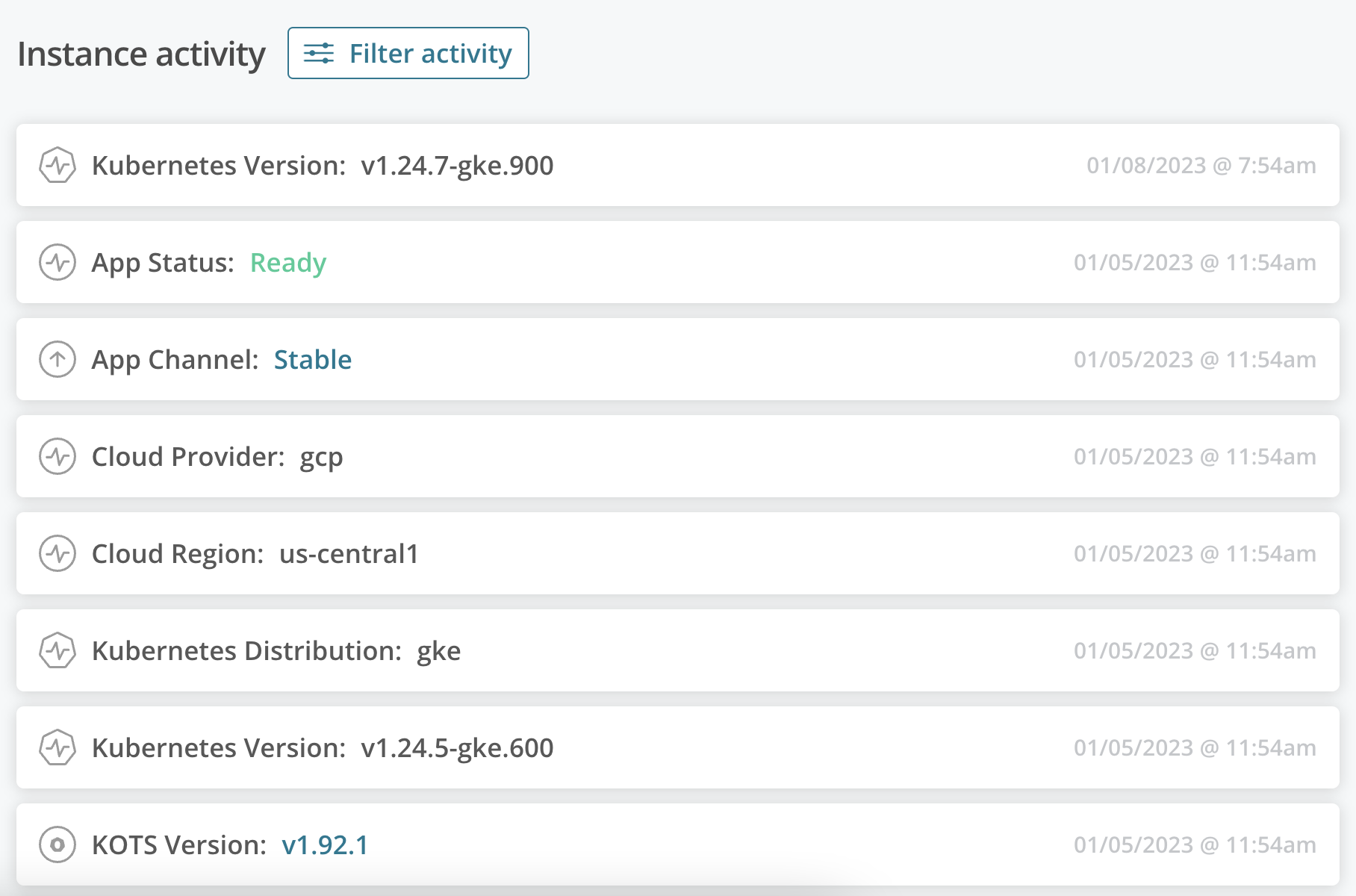Click the timestamp on the App Status entry

1195,263
